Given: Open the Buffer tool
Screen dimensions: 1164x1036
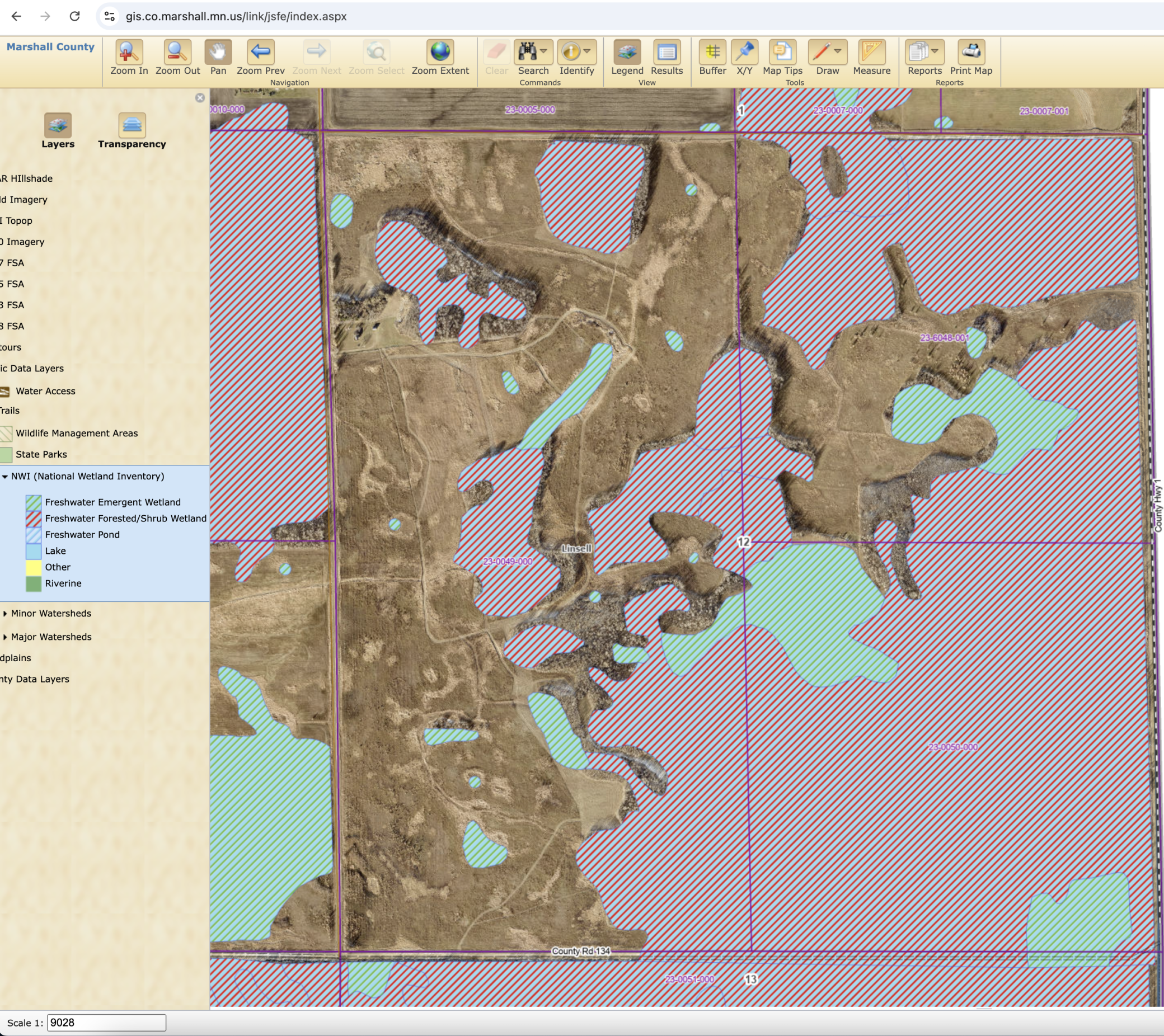Looking at the screenshot, I should (712, 53).
